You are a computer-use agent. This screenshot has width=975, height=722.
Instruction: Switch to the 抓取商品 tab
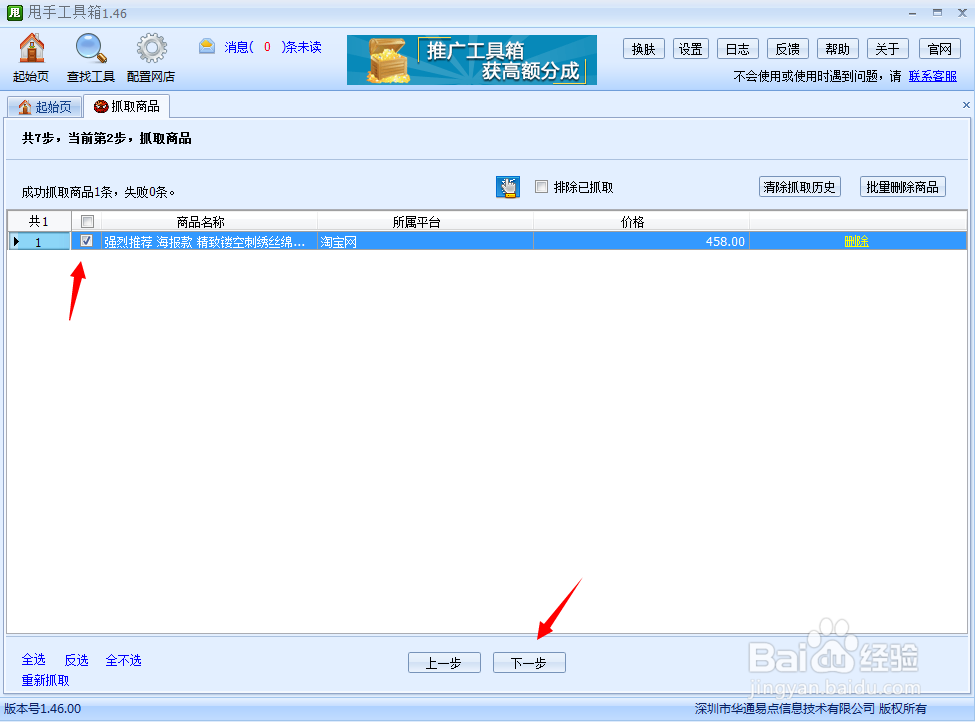[x=135, y=106]
